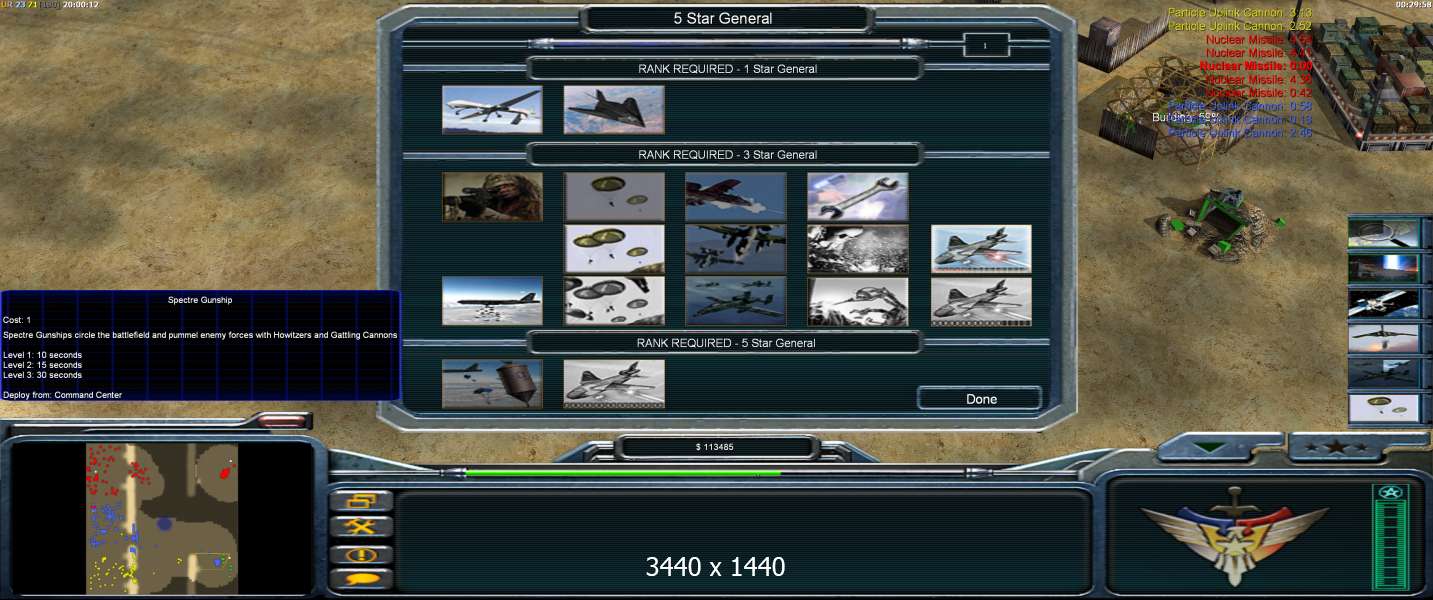
Task: Click 'Particle Uplink Cannon: 3:13' timer
Action: click(1240, 13)
